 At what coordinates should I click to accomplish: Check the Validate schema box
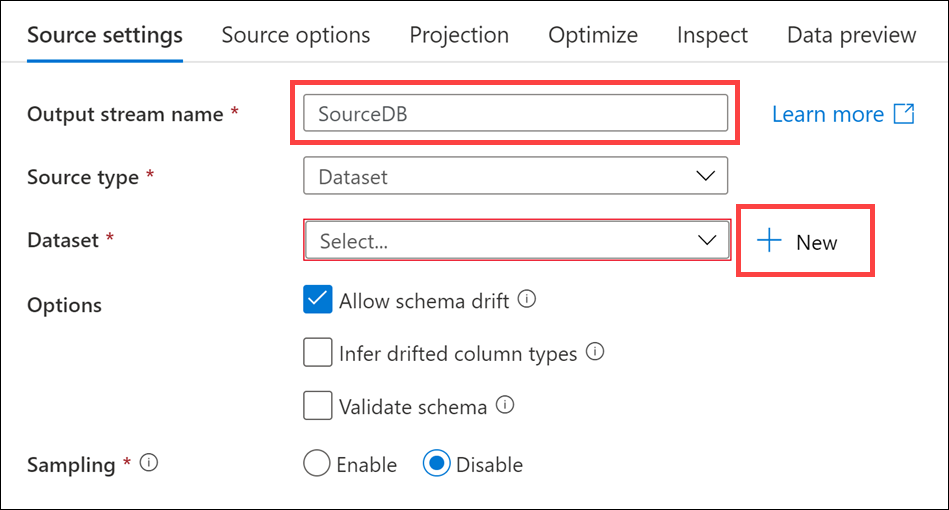pos(318,405)
